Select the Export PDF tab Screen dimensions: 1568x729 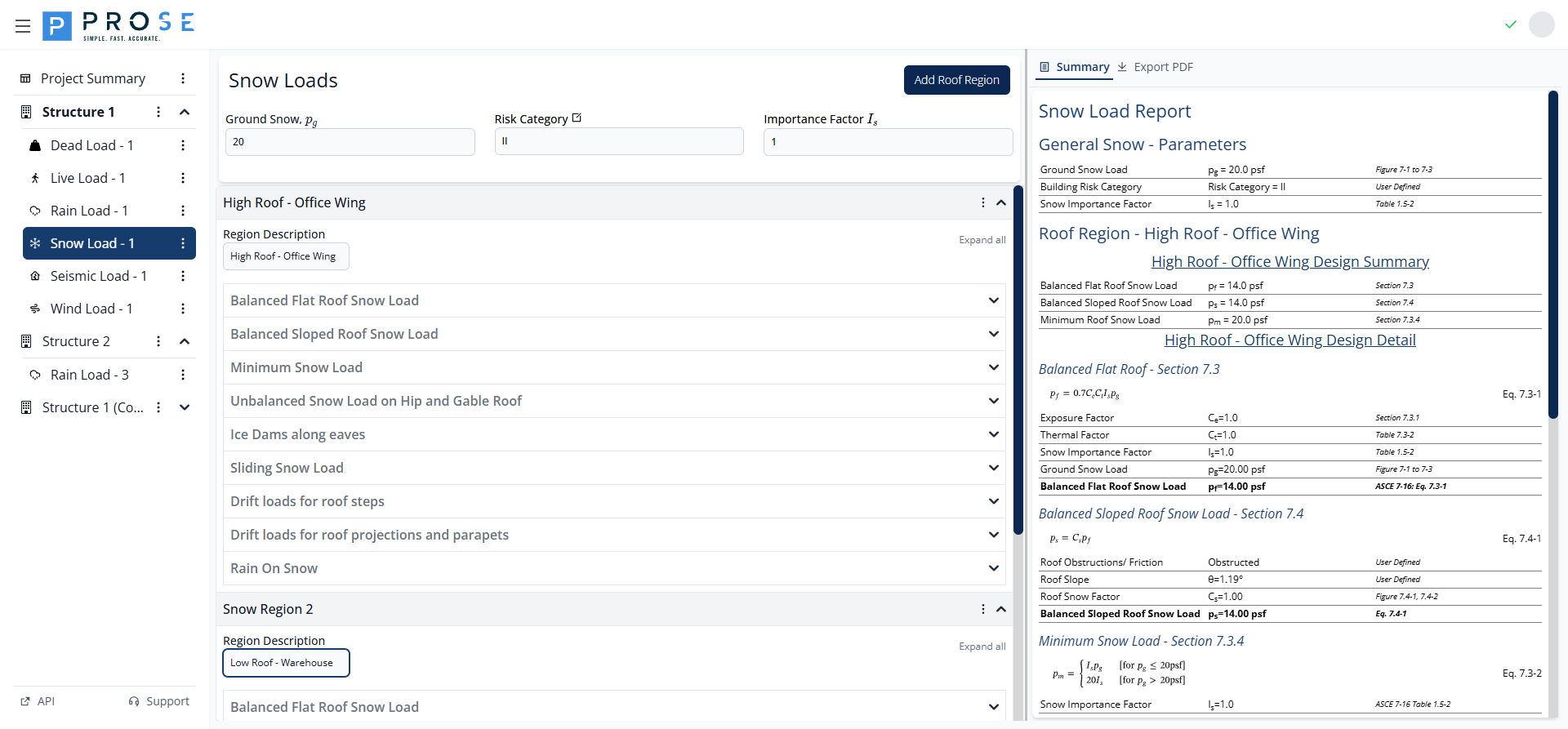1156,67
